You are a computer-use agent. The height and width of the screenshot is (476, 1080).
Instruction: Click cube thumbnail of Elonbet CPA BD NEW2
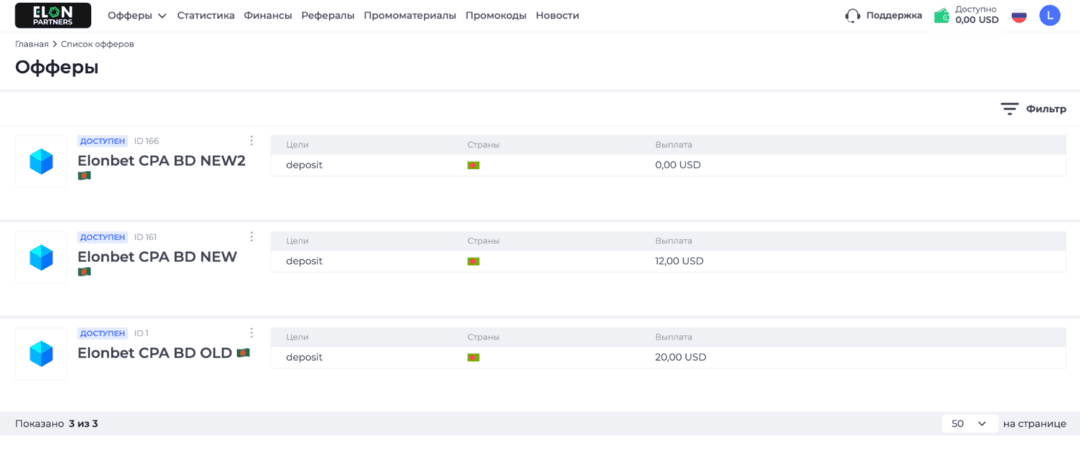pos(41,162)
